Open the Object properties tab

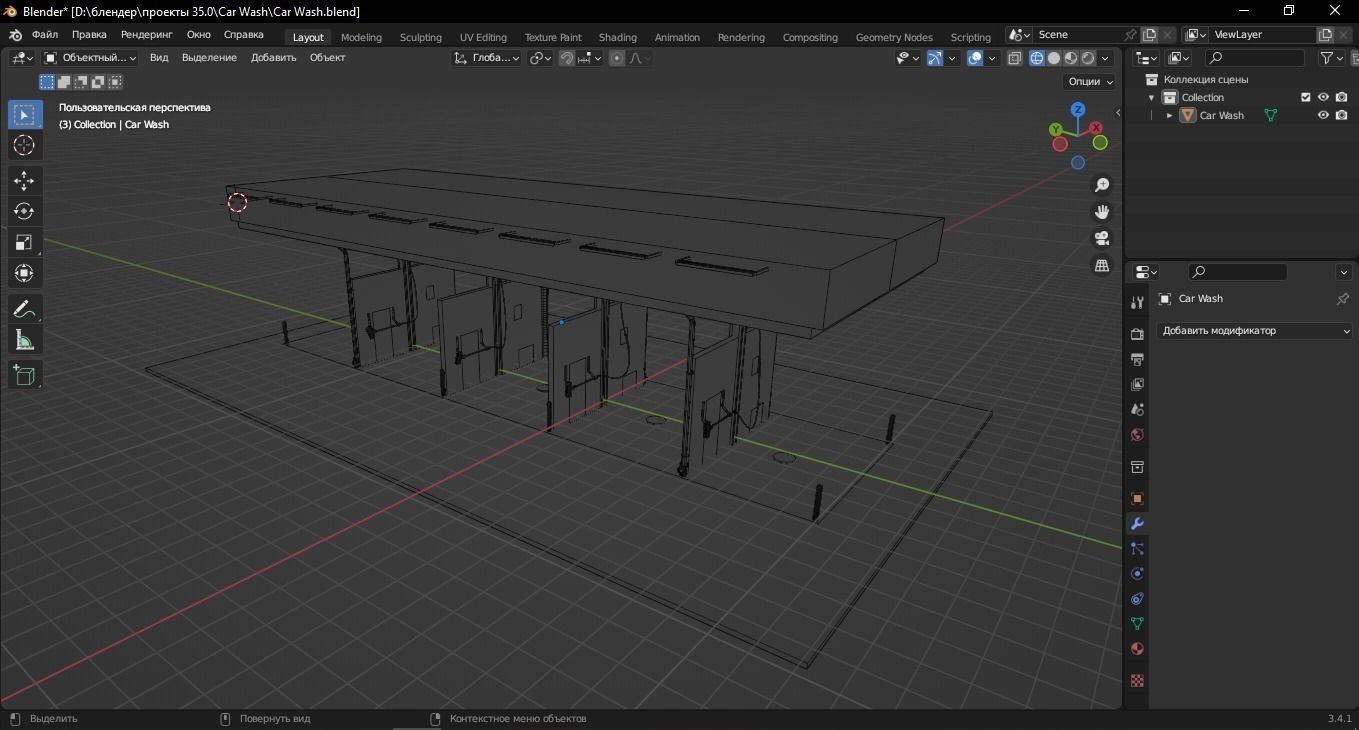point(1137,498)
